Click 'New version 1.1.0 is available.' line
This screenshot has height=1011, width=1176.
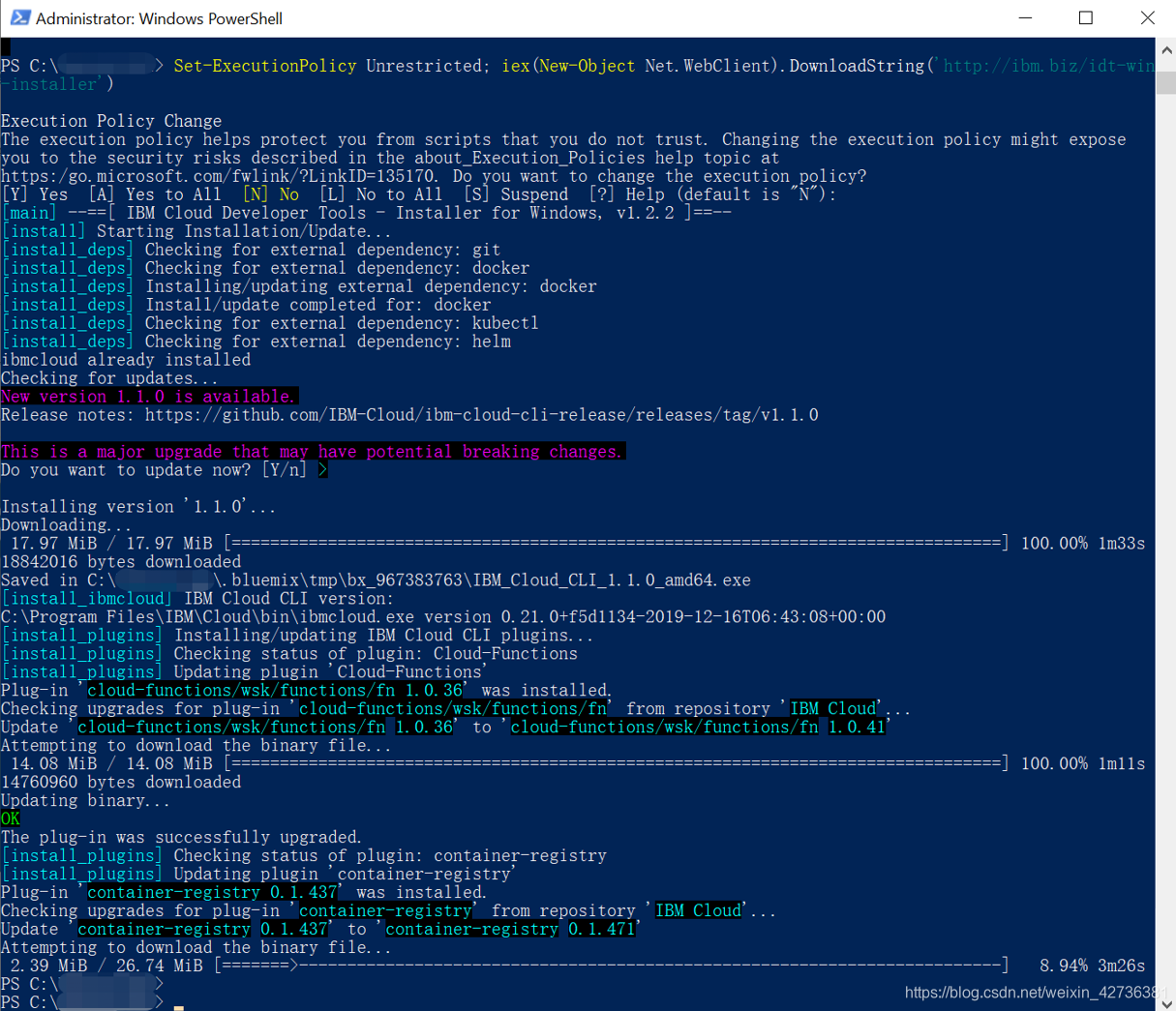coord(148,397)
